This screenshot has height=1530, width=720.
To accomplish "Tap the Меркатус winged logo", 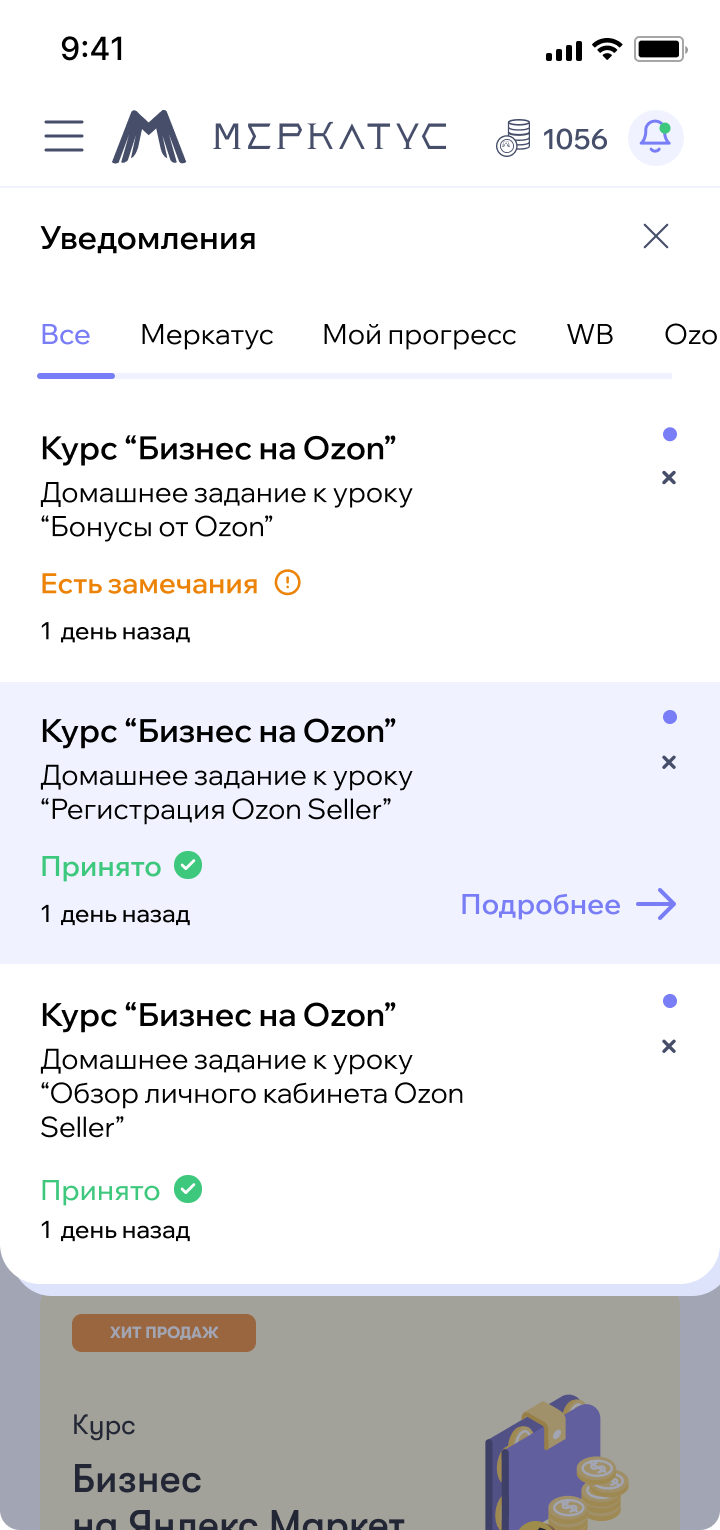I will (x=148, y=136).
